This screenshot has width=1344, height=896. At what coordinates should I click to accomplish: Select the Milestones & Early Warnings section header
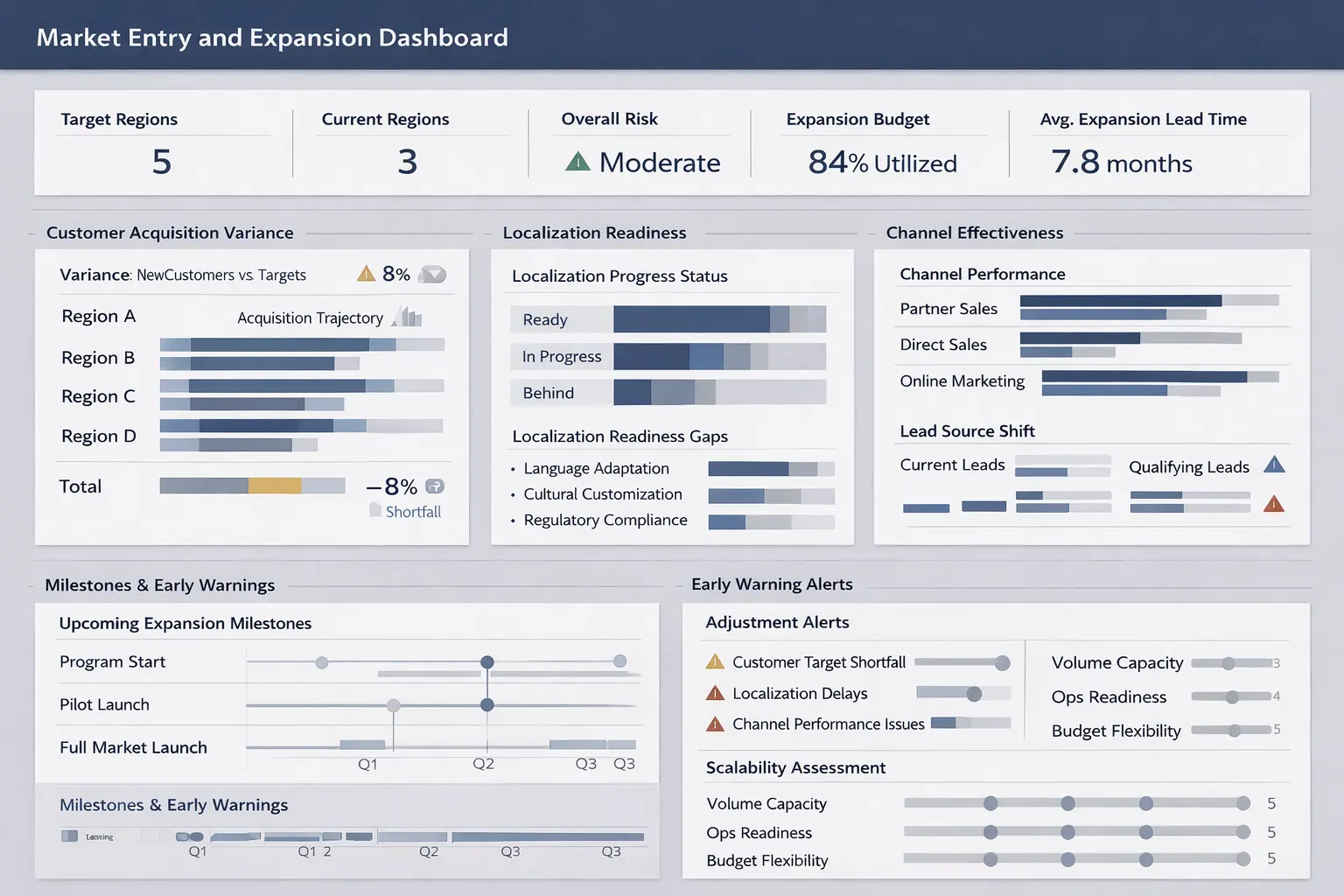pos(160,584)
